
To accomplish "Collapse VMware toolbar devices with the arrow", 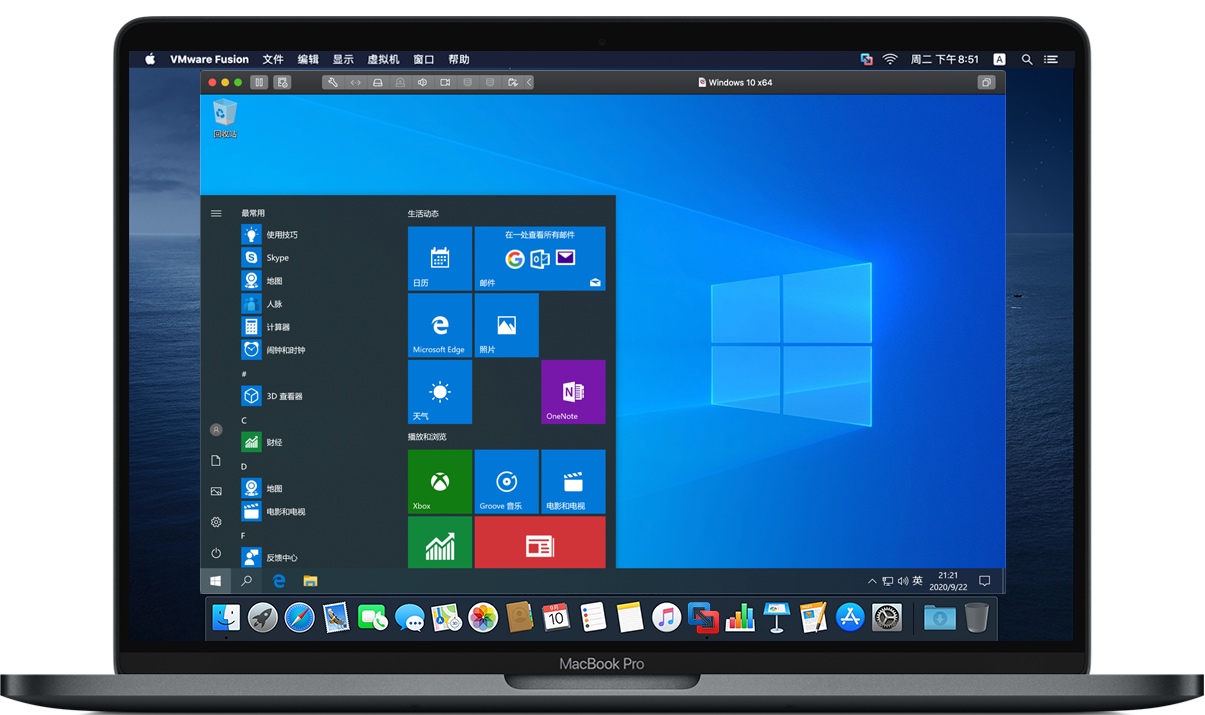I will (x=529, y=83).
